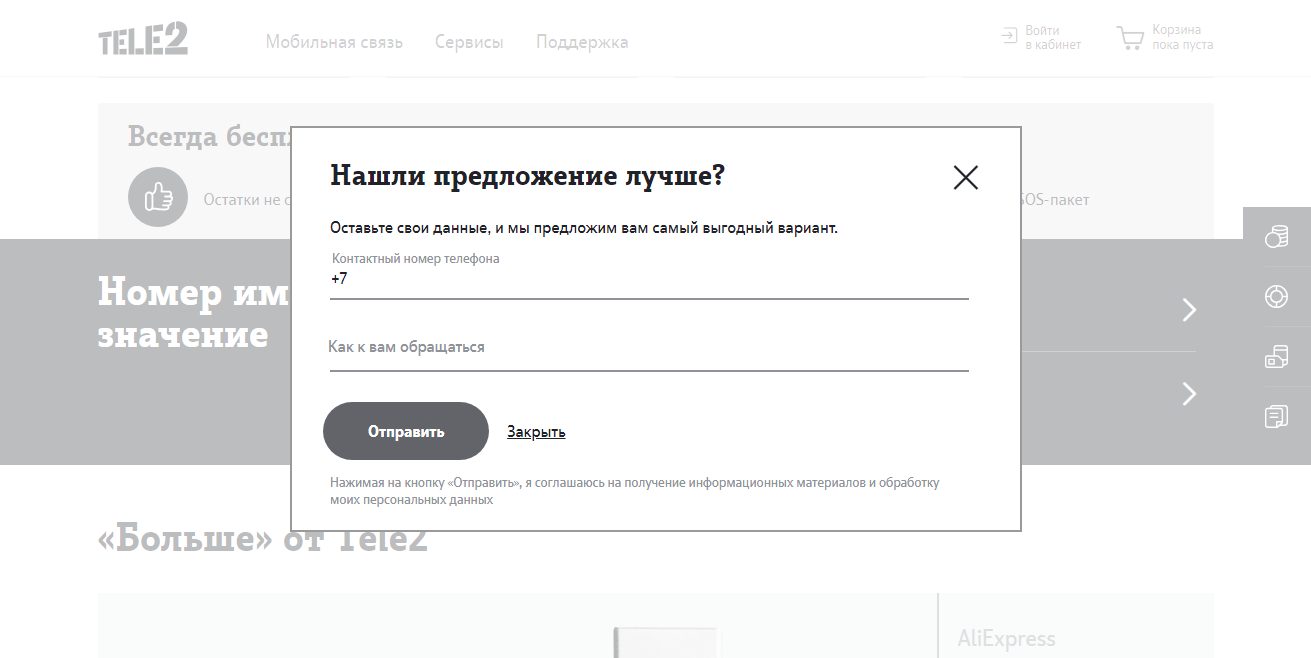The height and width of the screenshot is (658, 1311).
Task: Click the document list icon in the sidebar
Action: 1277,416
